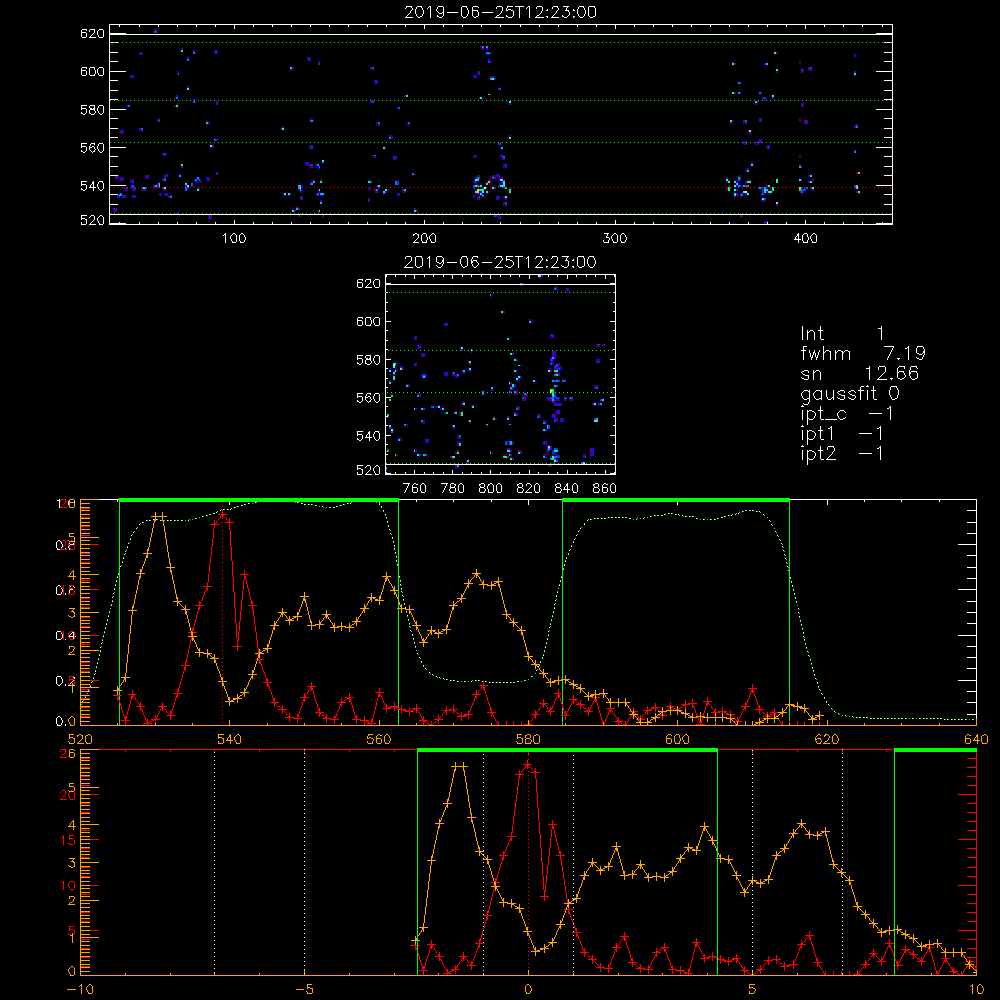Select x-axis label "-5" of the bottom plot
1000x1000 pixels.
pos(304,989)
